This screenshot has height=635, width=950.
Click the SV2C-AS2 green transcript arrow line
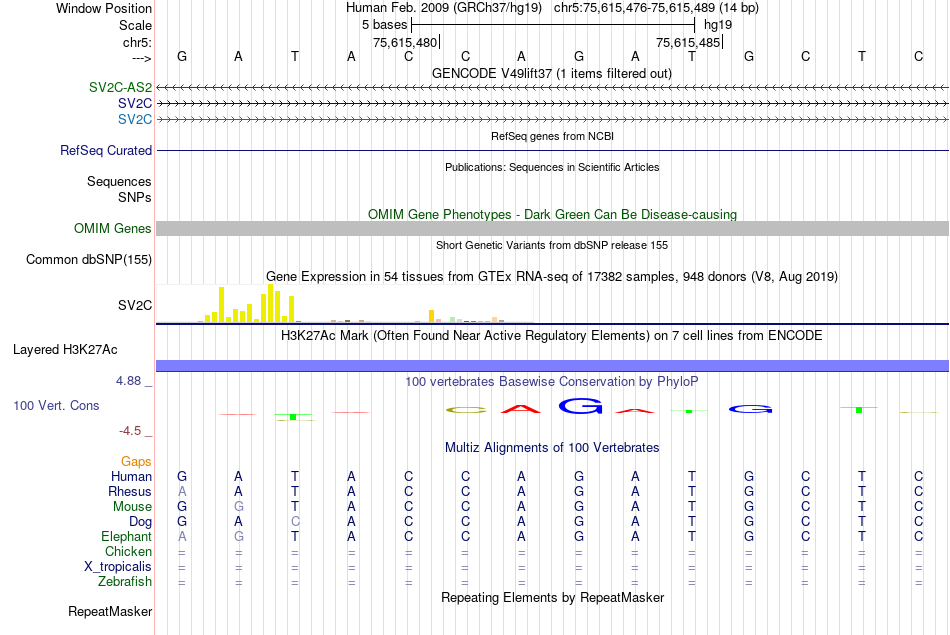point(552,88)
